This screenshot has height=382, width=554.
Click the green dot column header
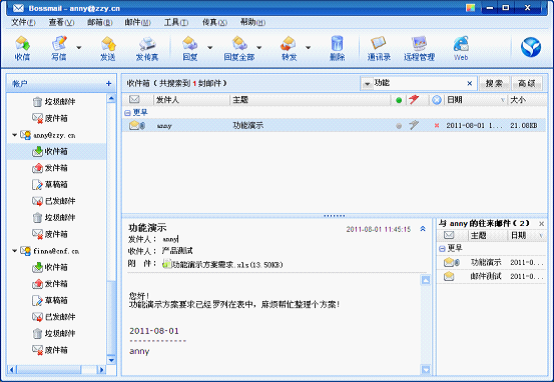399,100
